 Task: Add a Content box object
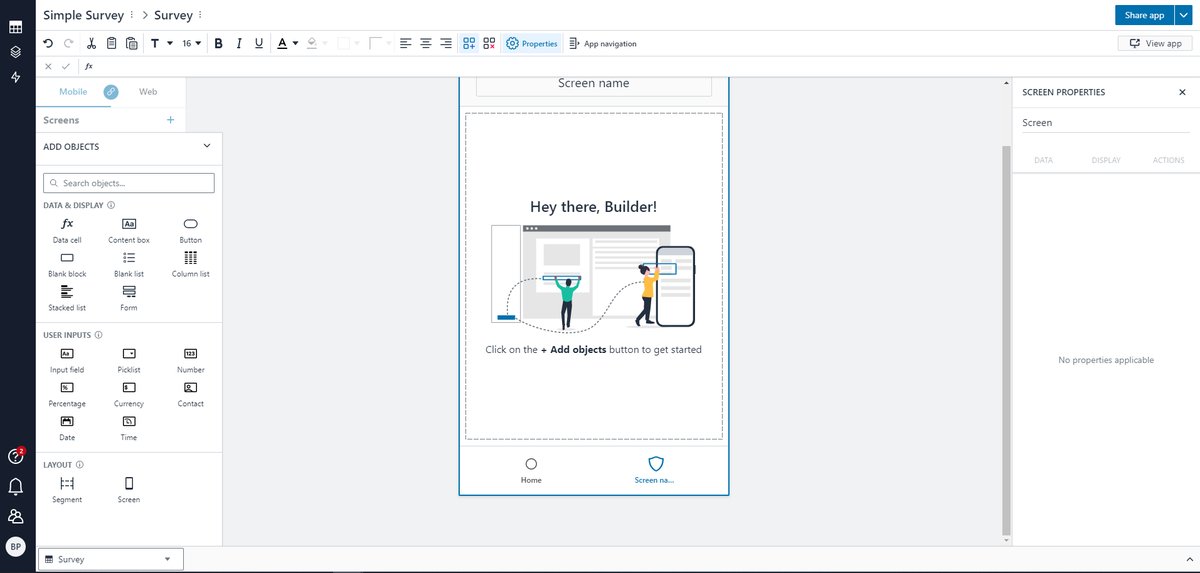click(x=129, y=231)
